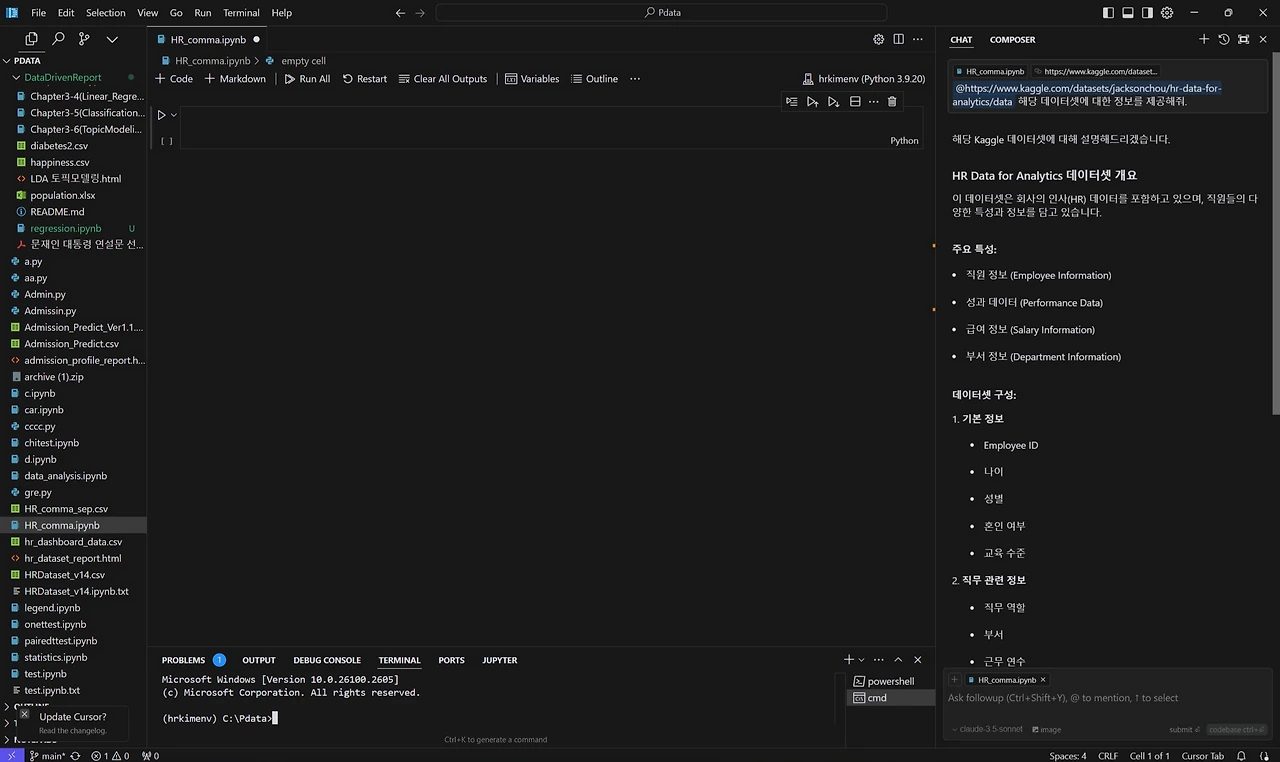Toggle the AI side pane layout icon
Screen dimensions: 1280x762
[x=1147, y=13]
